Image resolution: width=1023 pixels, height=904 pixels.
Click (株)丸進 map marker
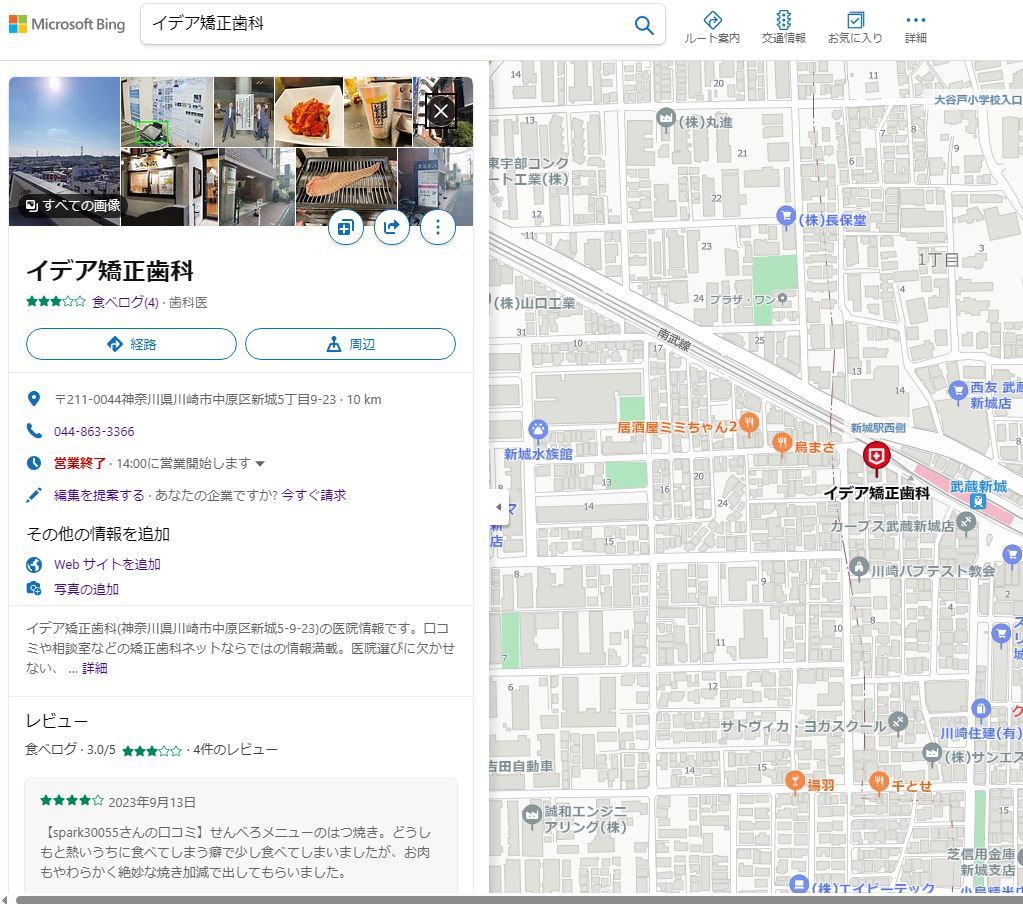pos(665,118)
